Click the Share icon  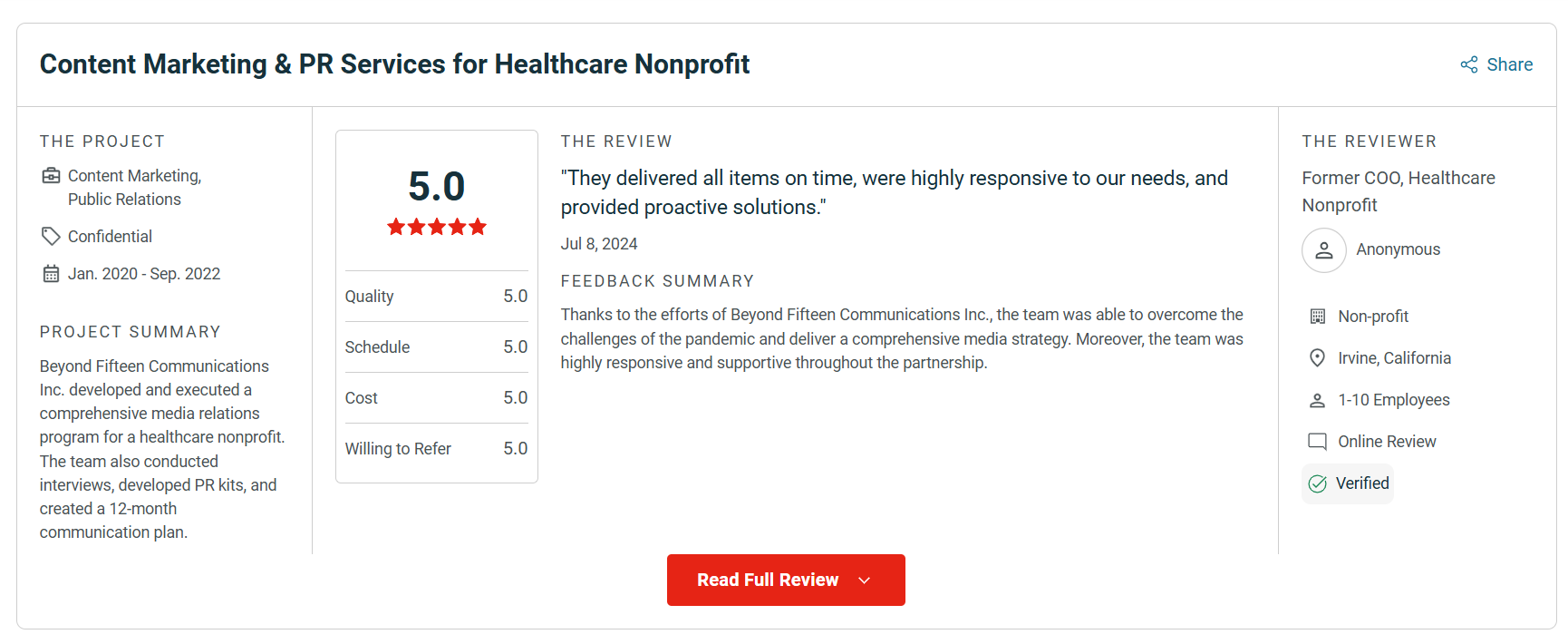pyautogui.click(x=1468, y=64)
